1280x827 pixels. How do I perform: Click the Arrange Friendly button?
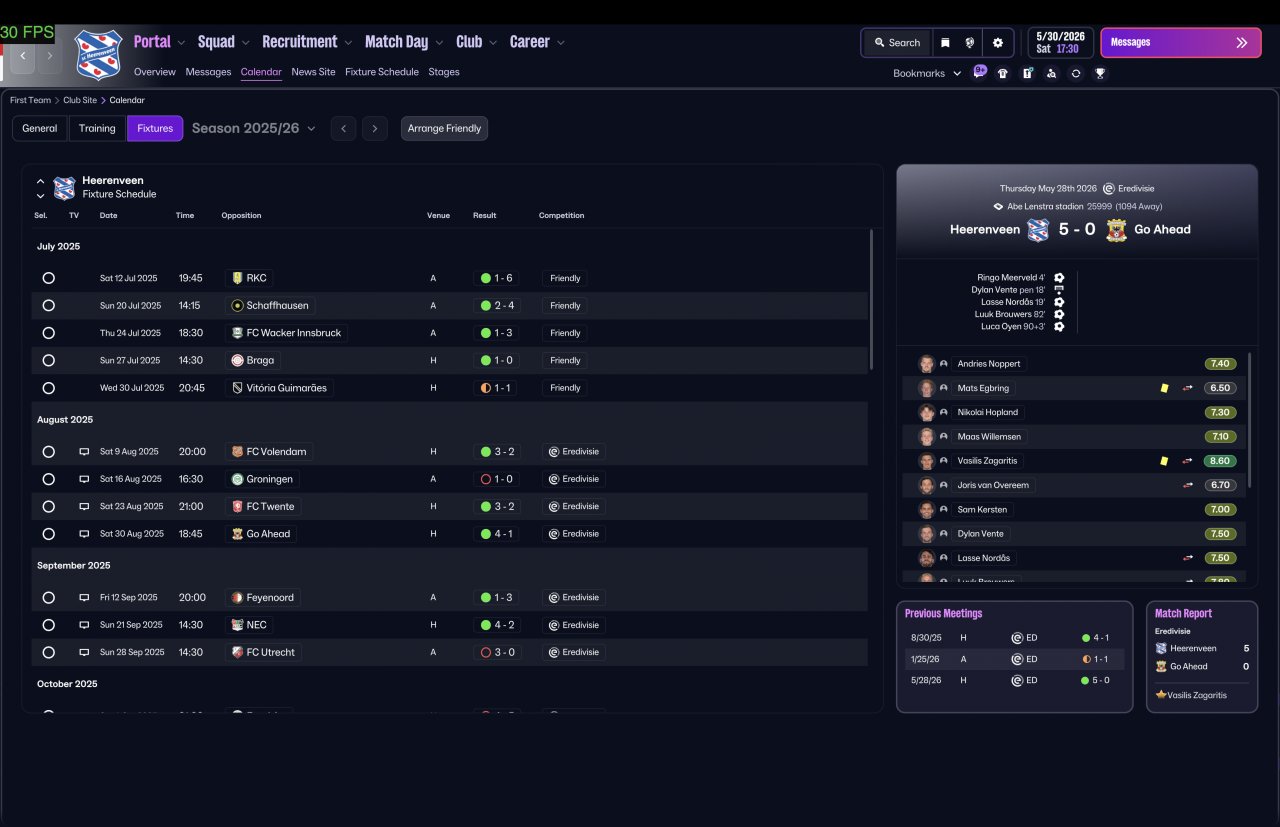click(x=444, y=128)
